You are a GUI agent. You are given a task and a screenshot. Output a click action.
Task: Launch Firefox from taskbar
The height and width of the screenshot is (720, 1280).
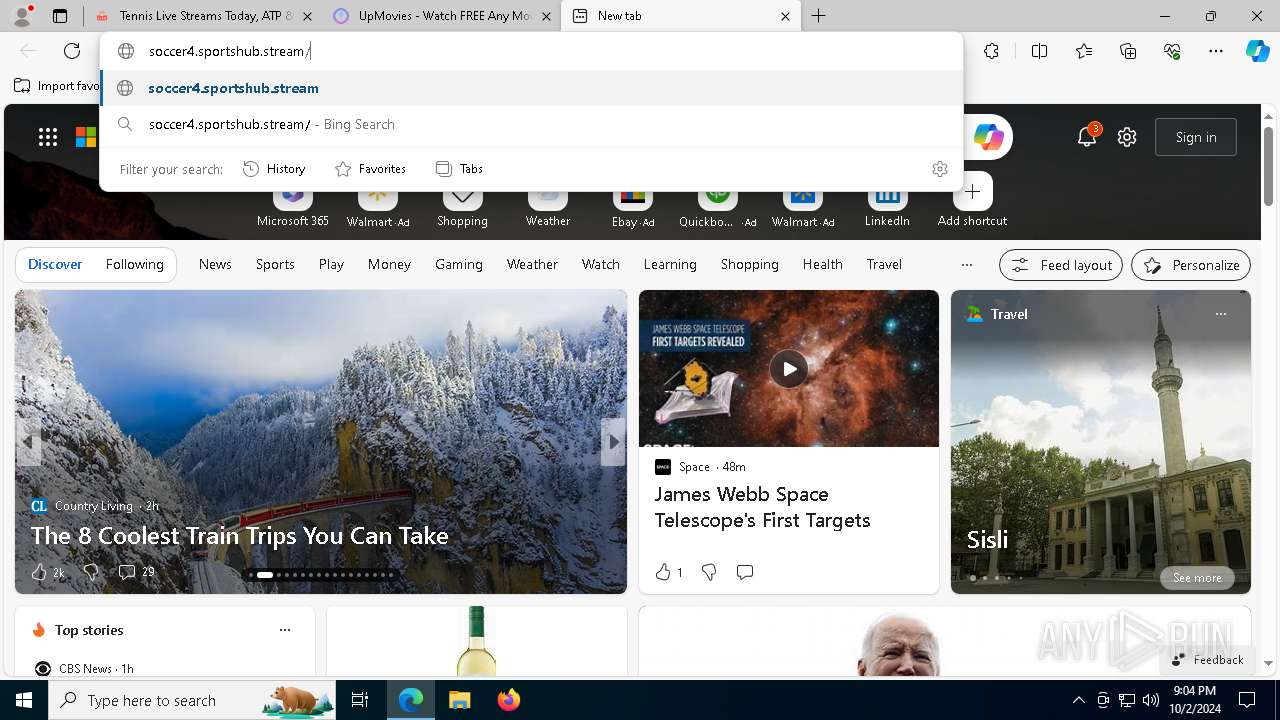(x=509, y=700)
